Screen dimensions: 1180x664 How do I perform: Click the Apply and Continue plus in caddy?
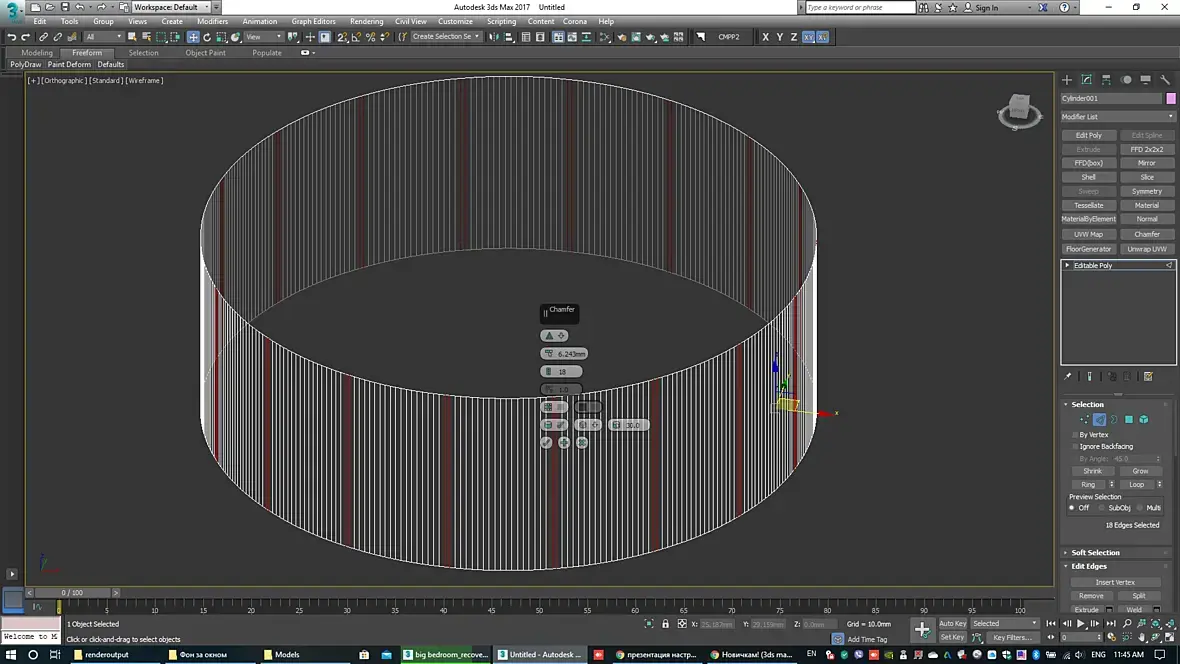564,443
